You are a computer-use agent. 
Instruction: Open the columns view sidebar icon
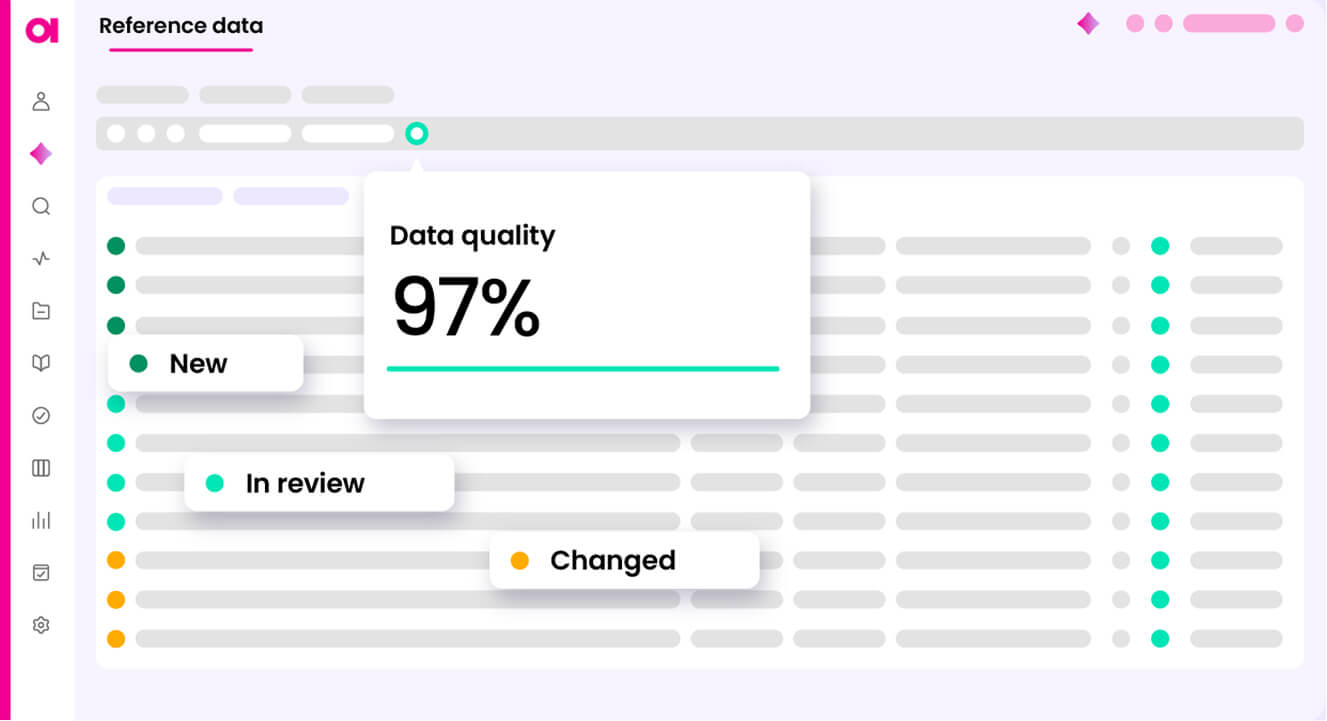pos(41,468)
